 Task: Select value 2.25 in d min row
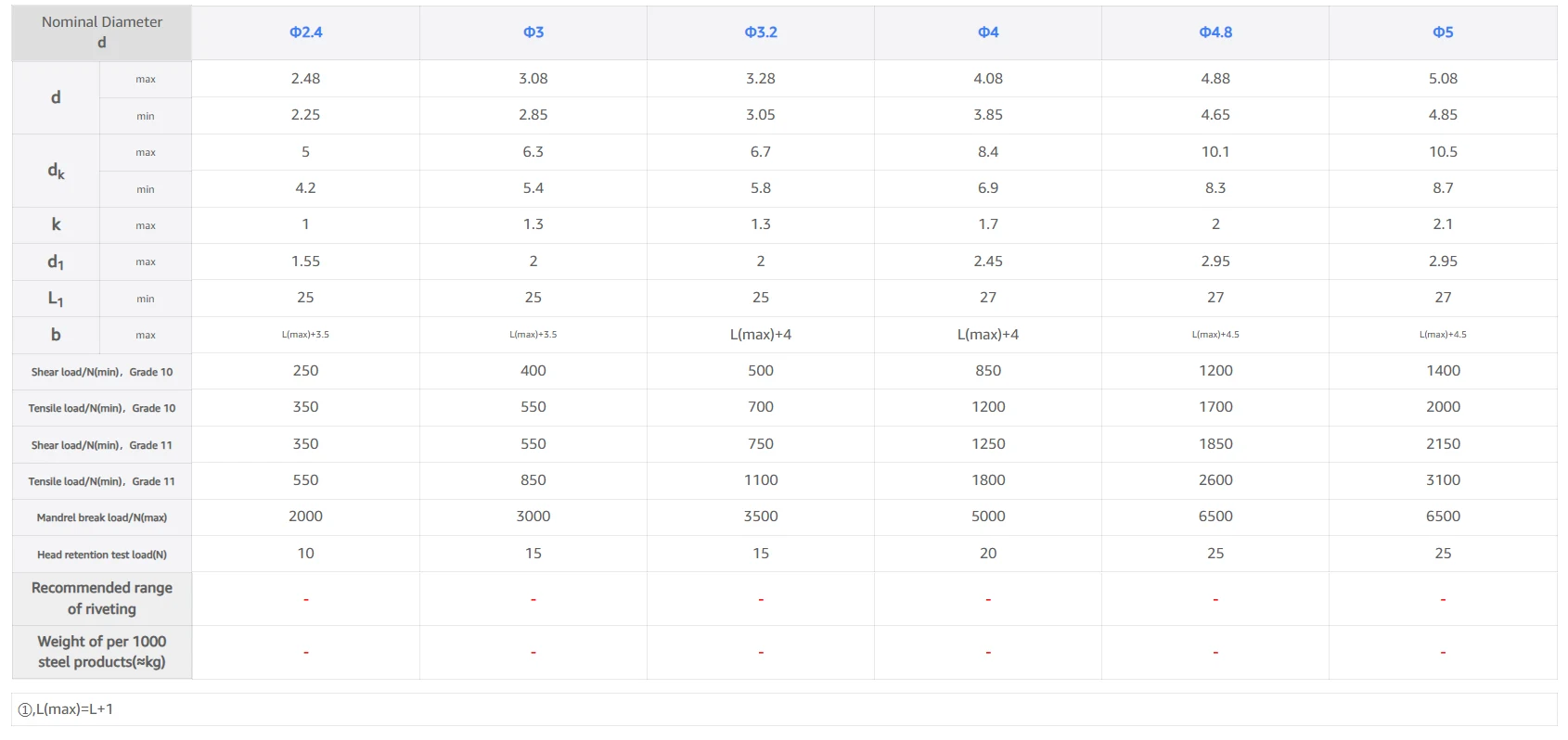click(x=305, y=115)
